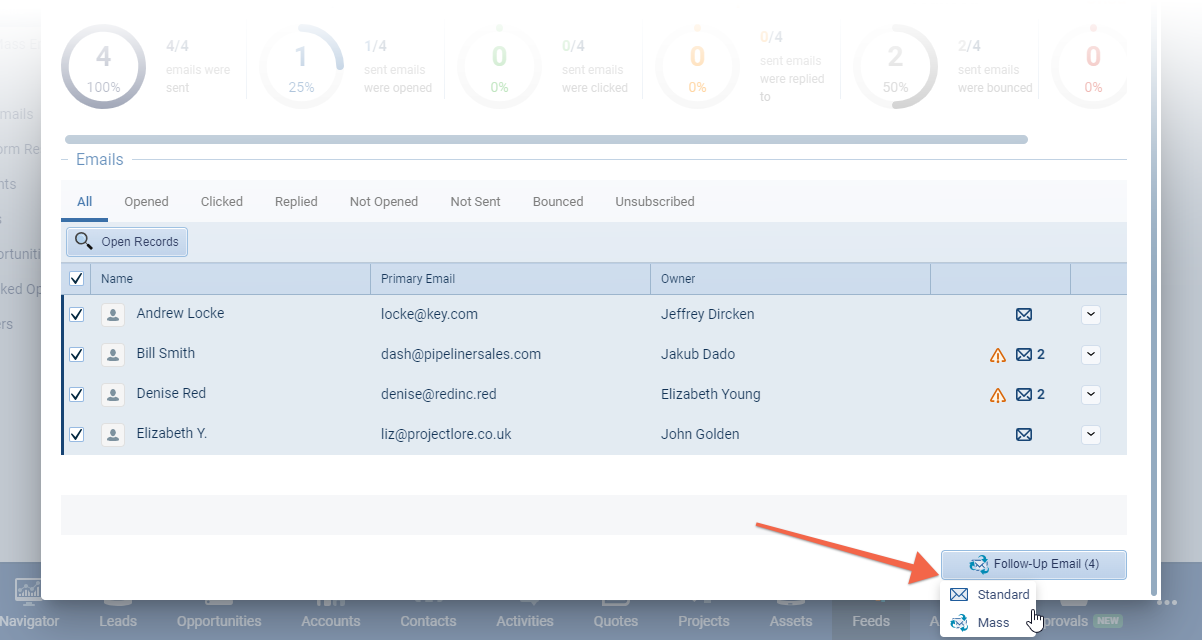Screen dimensions: 1202x640
Task: Click Bill Smith's contact avatar icon
Action: point(113,355)
